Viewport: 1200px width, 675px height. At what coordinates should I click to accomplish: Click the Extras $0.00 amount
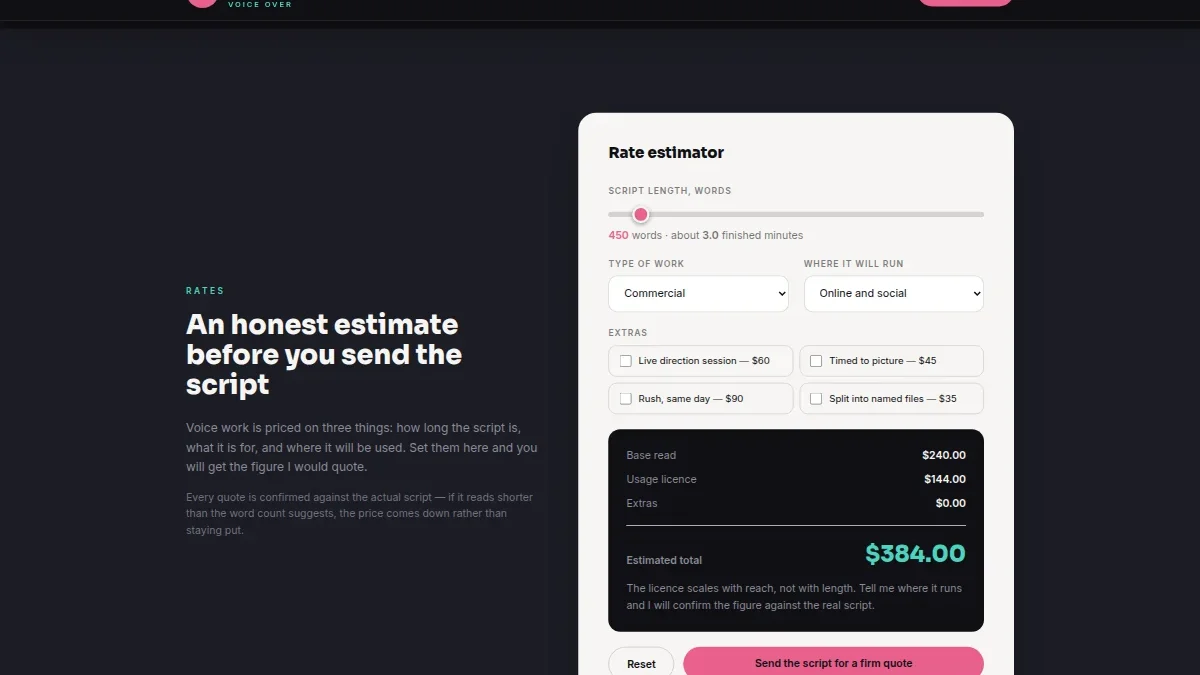(950, 504)
